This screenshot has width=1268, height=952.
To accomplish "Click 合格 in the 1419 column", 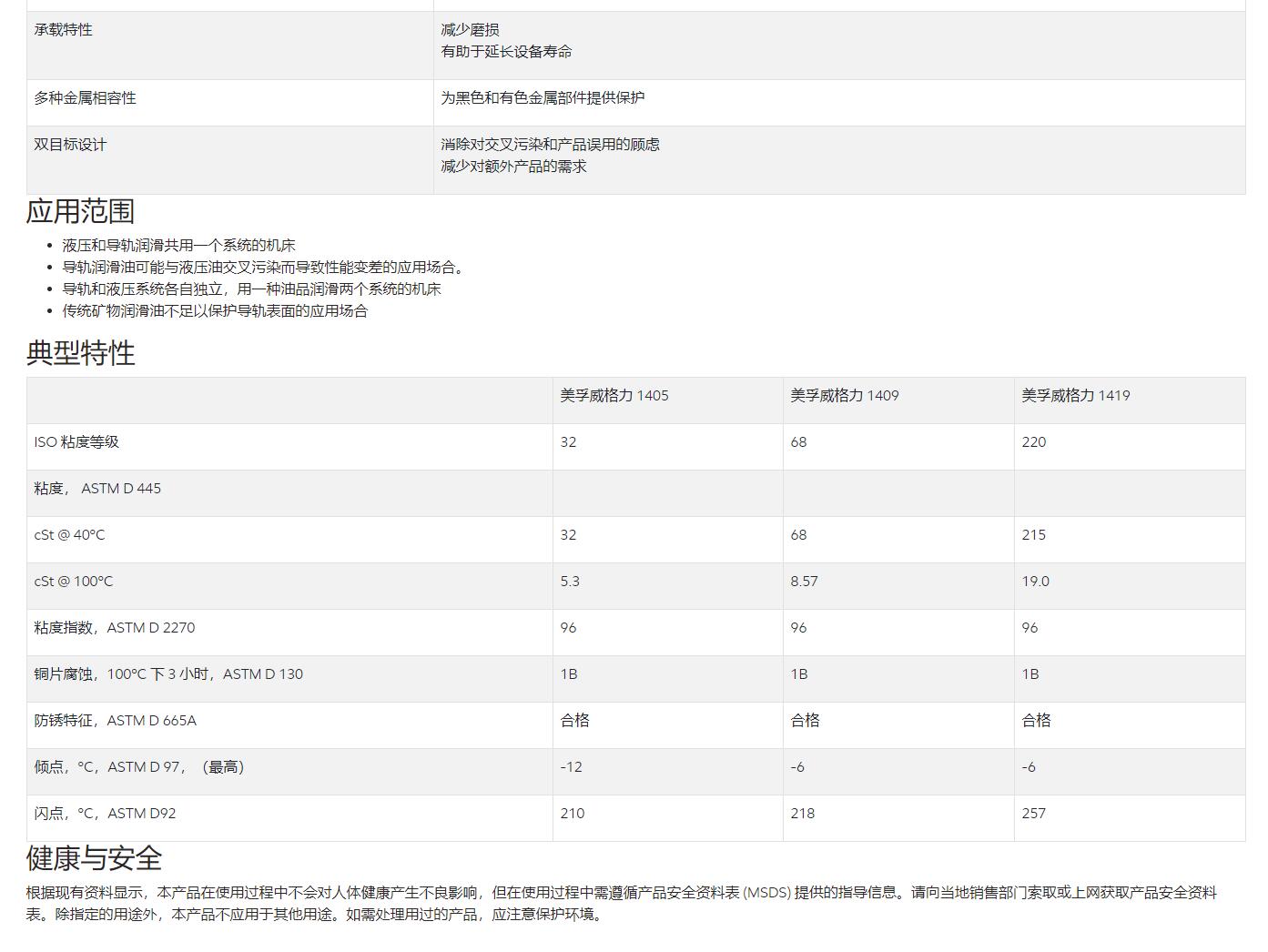I will tap(1036, 720).
